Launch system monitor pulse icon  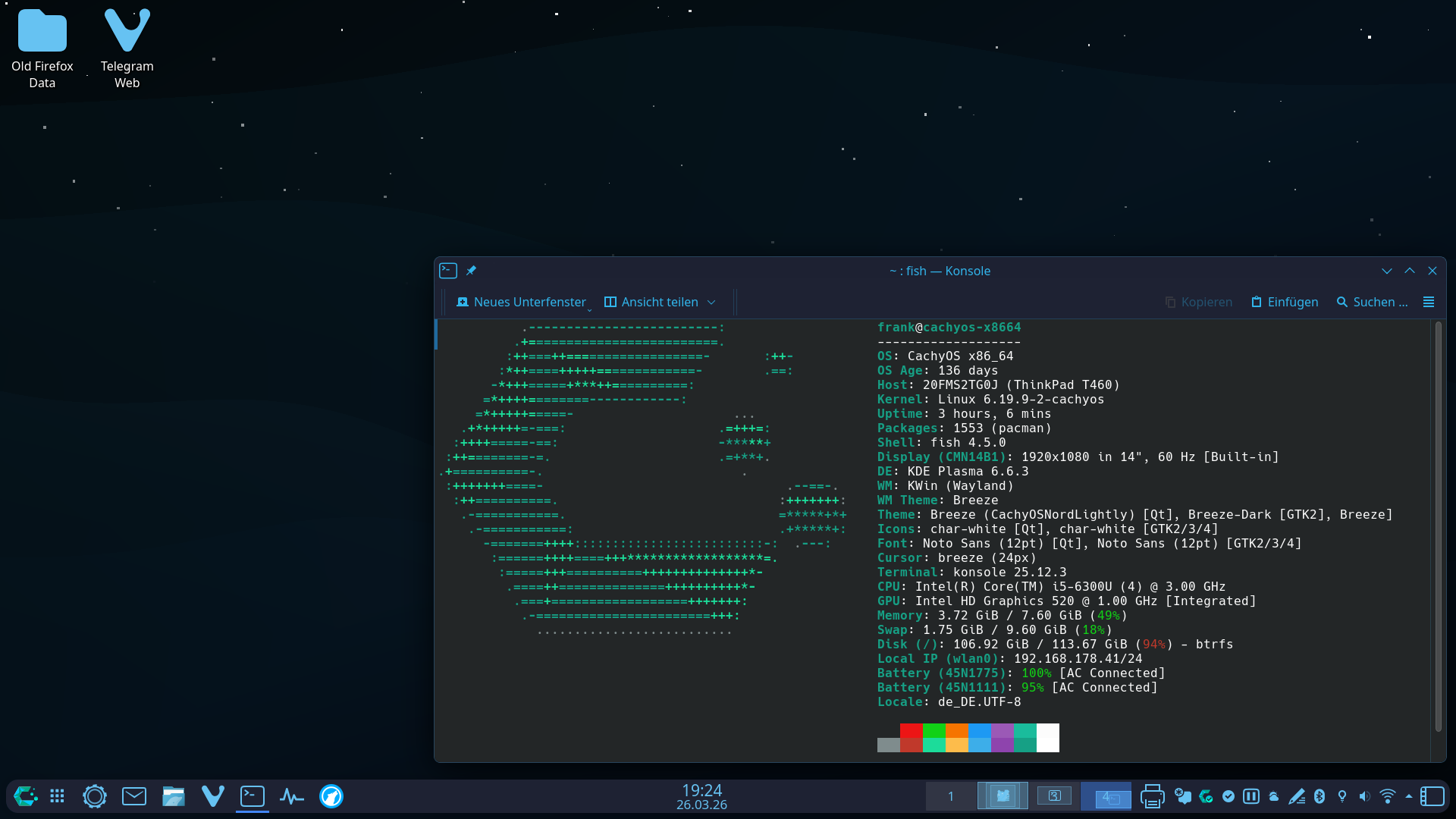click(292, 796)
